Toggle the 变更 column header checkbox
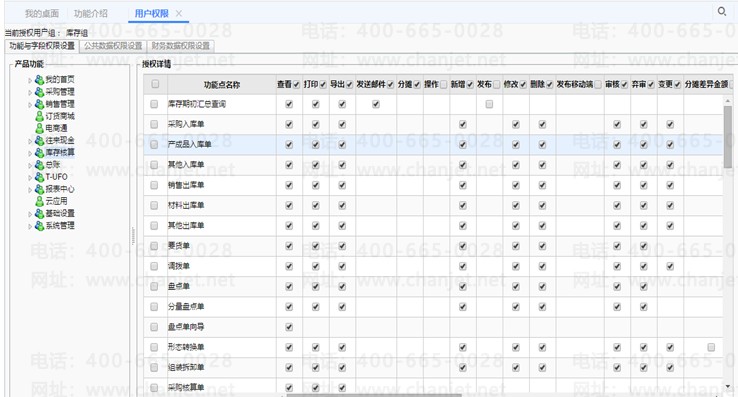This screenshot has height=397, width=738. coord(677,85)
